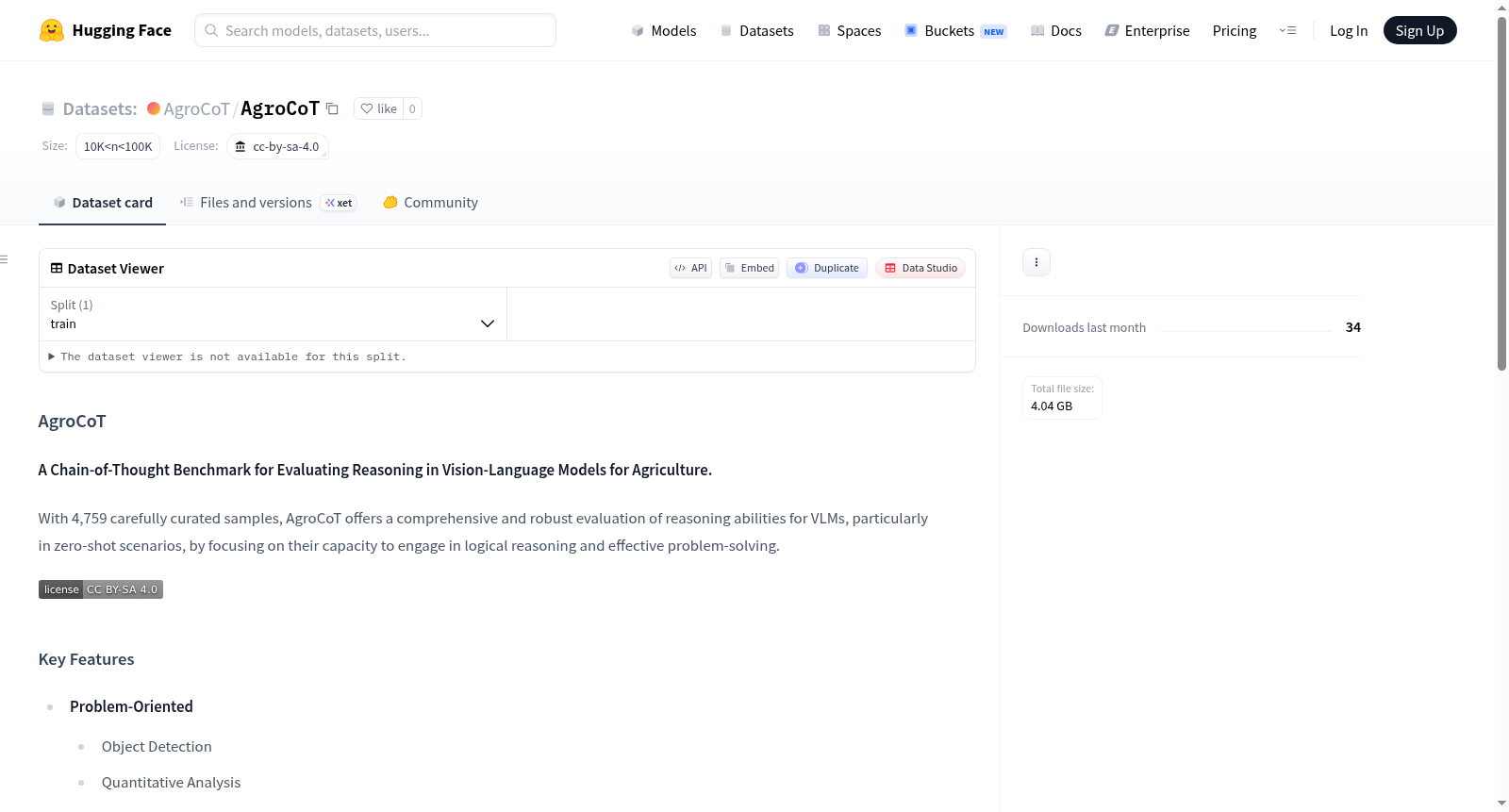Click the page vertical scrollbar
Screen dimensions: 1509x812
[x=1501, y=193]
